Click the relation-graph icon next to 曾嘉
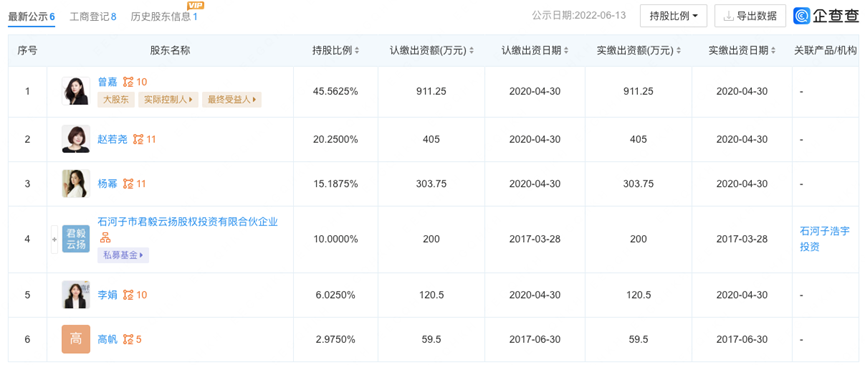Viewport: 865px width, 365px height. click(x=129, y=82)
